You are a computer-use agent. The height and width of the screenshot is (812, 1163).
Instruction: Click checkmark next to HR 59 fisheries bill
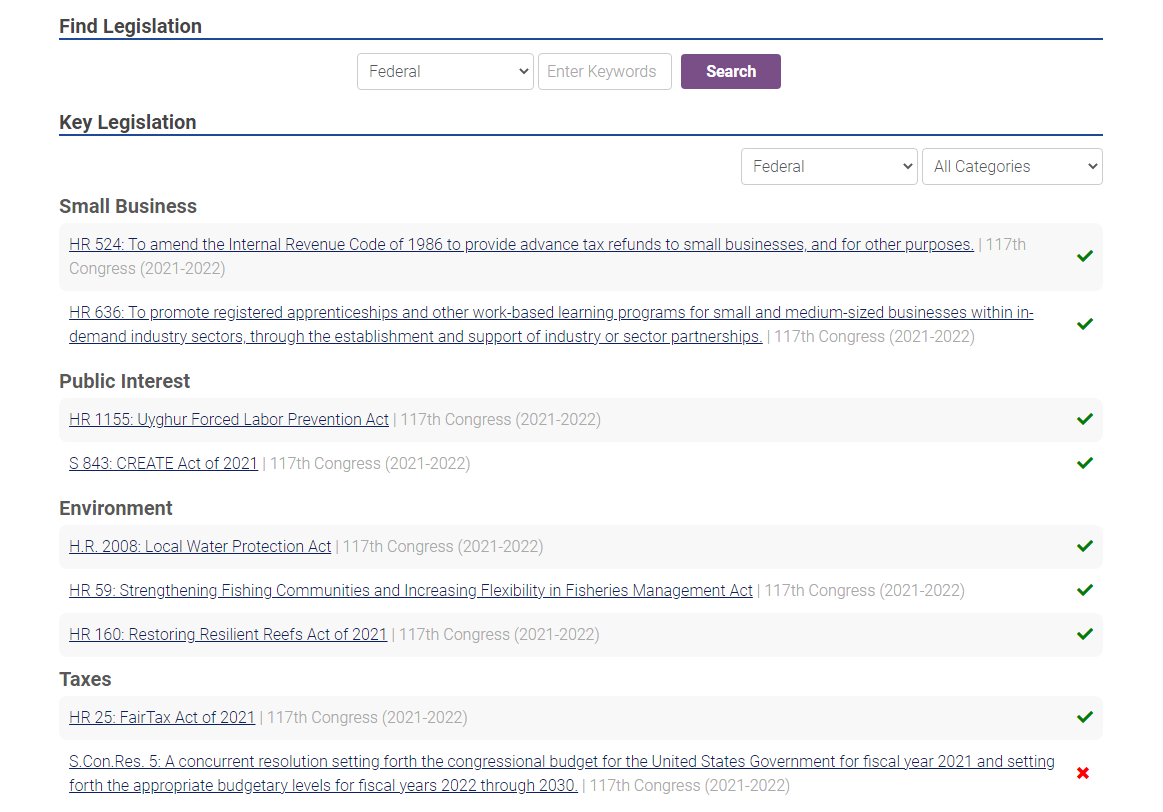click(x=1084, y=590)
